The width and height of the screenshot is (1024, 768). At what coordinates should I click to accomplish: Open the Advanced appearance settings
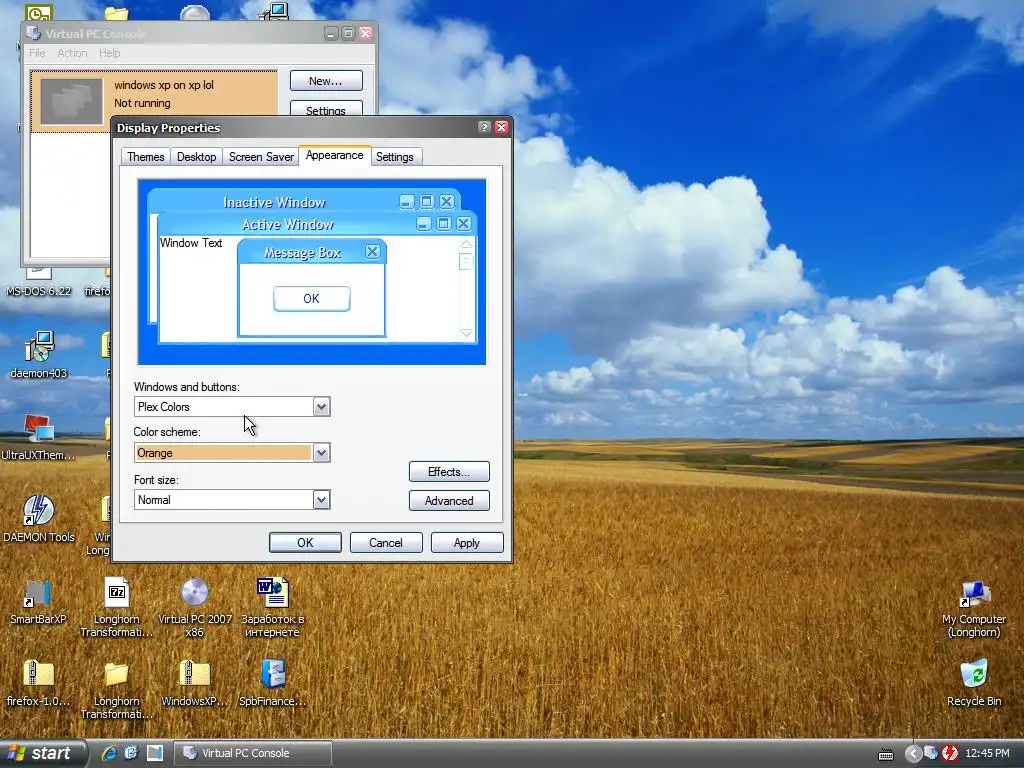pyautogui.click(x=449, y=501)
